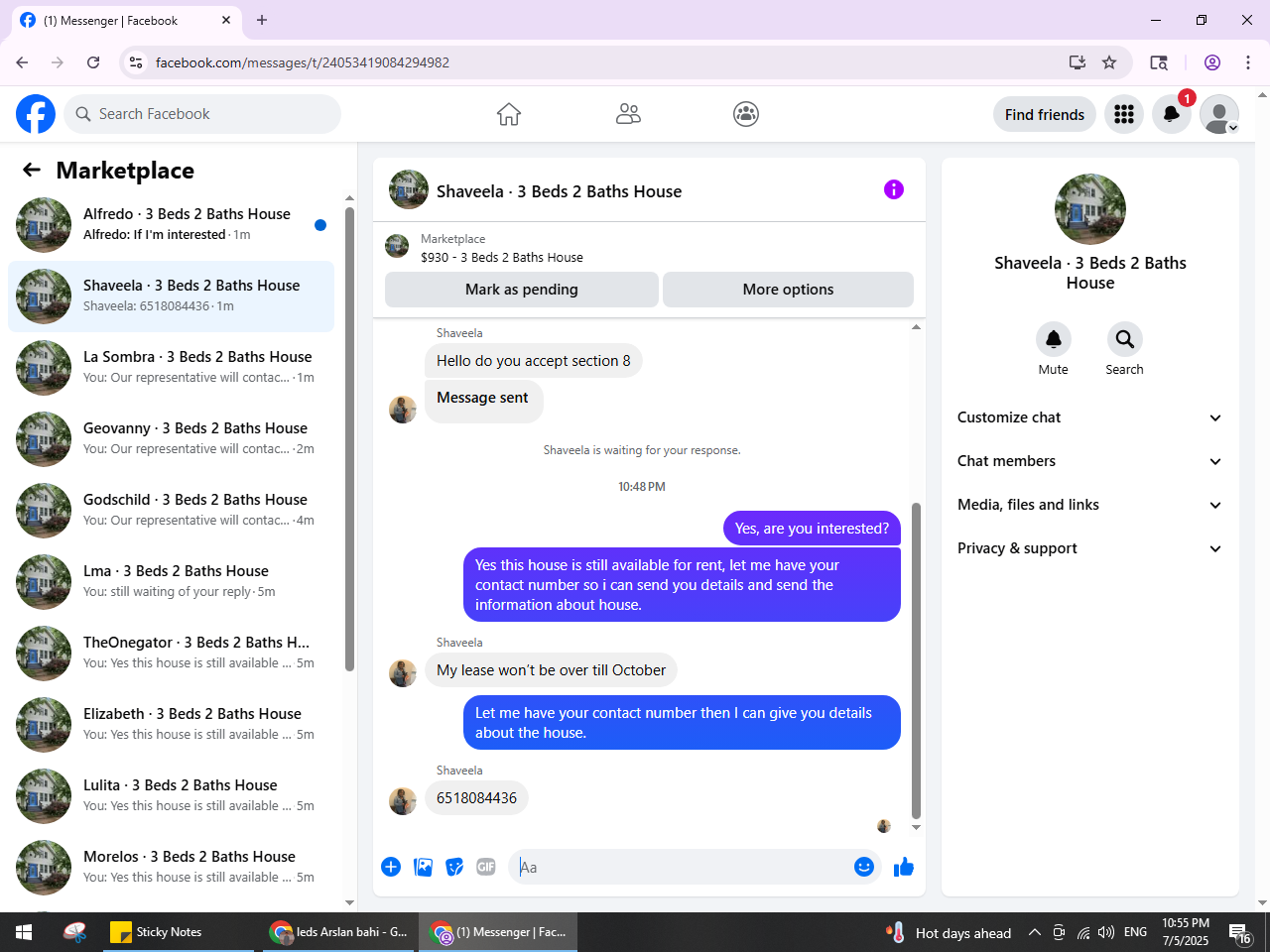Open Godschild's conversation
Image resolution: width=1270 pixels, height=952 pixels.
171,511
